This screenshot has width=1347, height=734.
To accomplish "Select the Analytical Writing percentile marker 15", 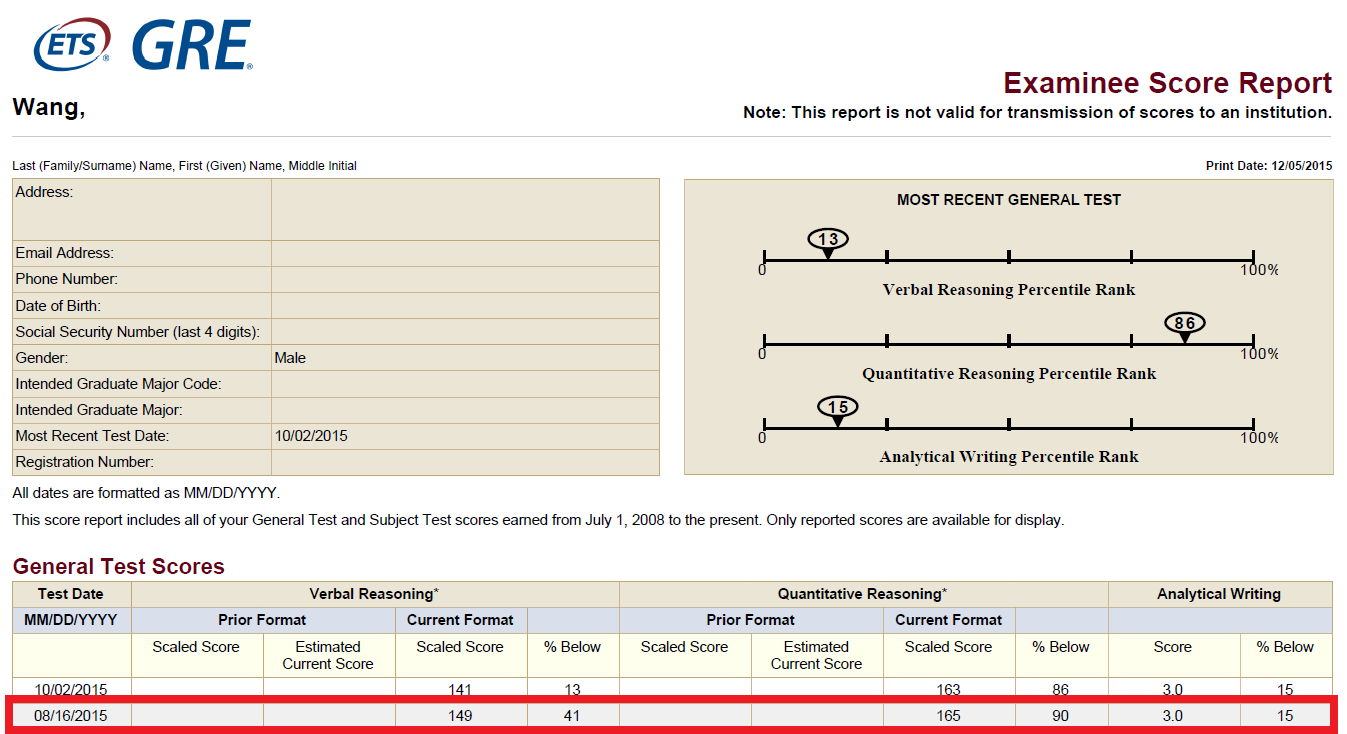I will click(838, 411).
